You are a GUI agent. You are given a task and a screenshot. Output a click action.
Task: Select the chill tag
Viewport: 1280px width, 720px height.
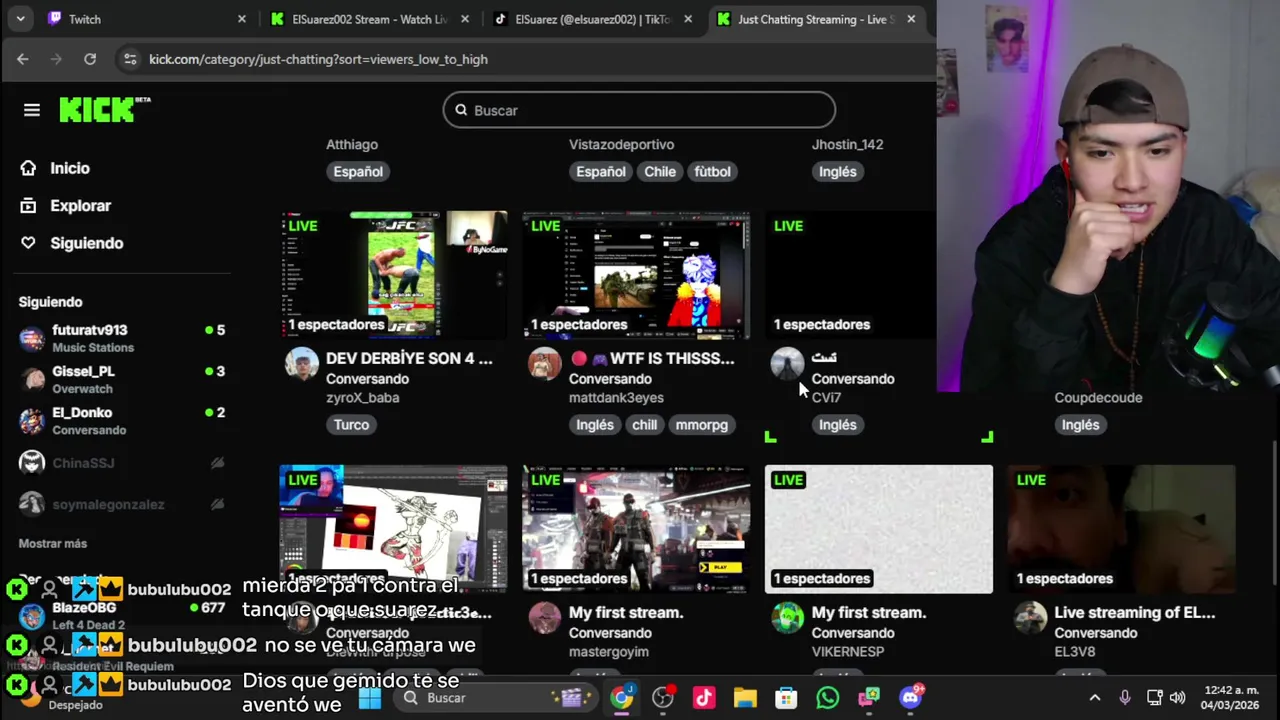[644, 425]
